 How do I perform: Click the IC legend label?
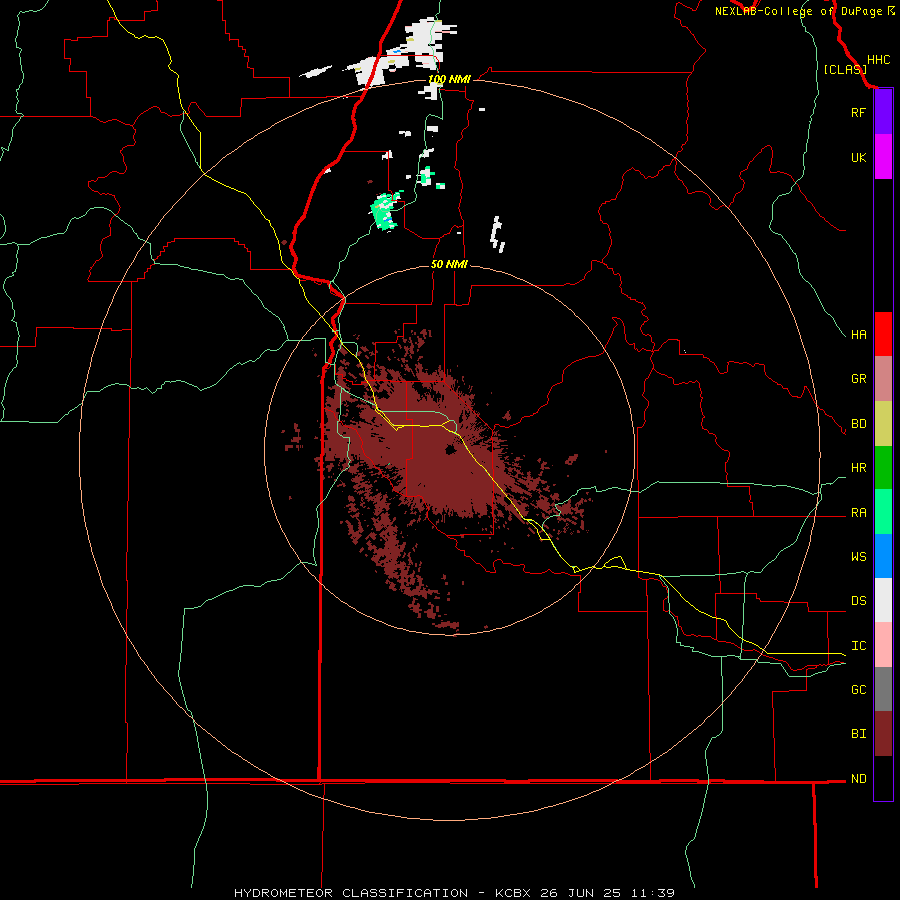click(858, 646)
